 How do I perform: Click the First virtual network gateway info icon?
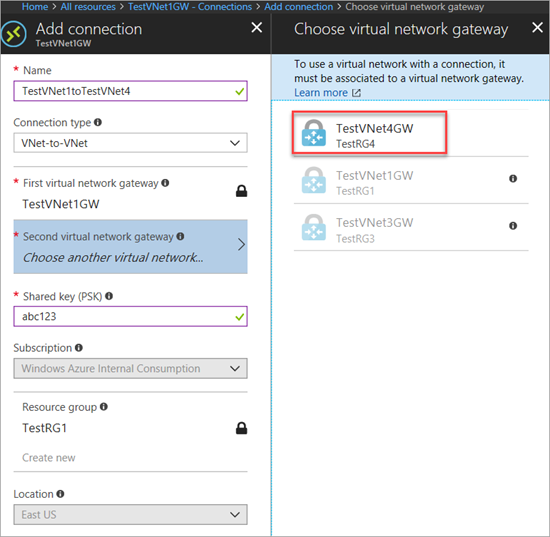(x=165, y=183)
